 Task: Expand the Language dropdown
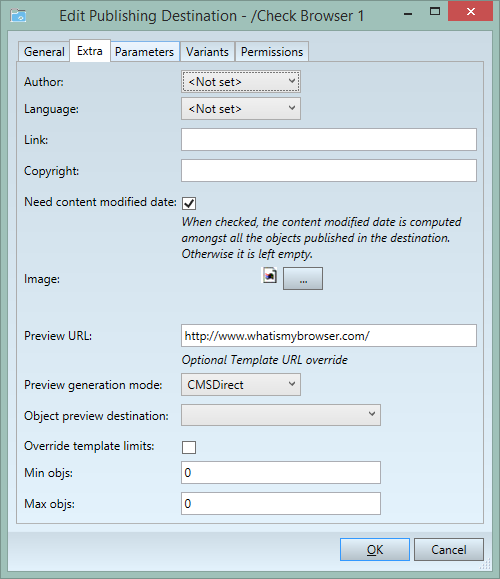tap(241, 109)
